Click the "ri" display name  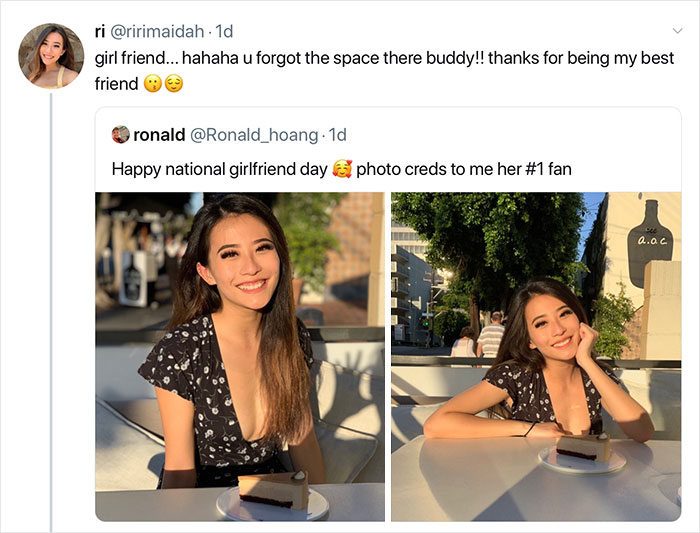[x=102, y=32]
